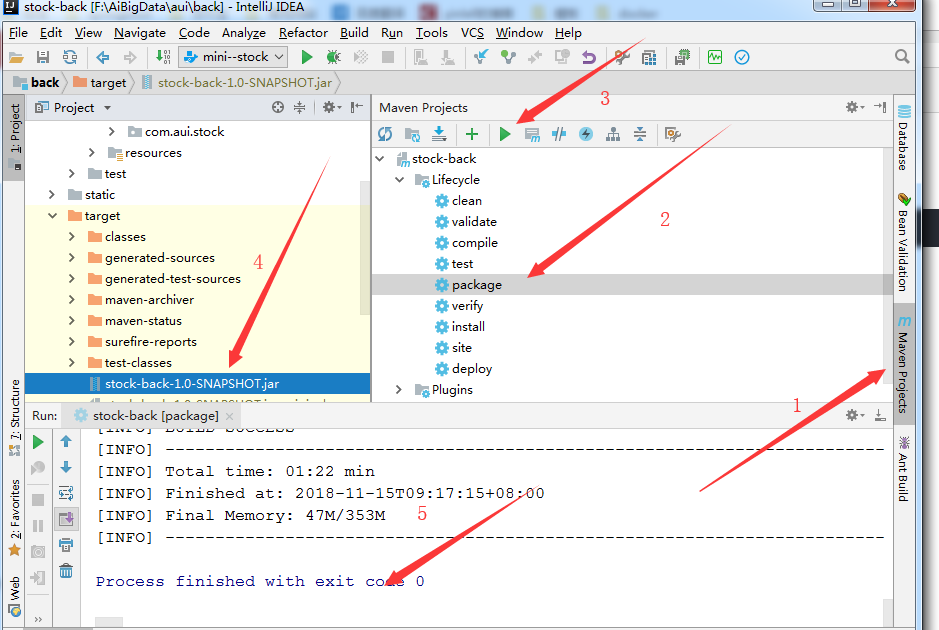Select stock-back-1.0-SNAPSHOT.jar in project tree
Screen dimensions: 939x630
point(192,384)
